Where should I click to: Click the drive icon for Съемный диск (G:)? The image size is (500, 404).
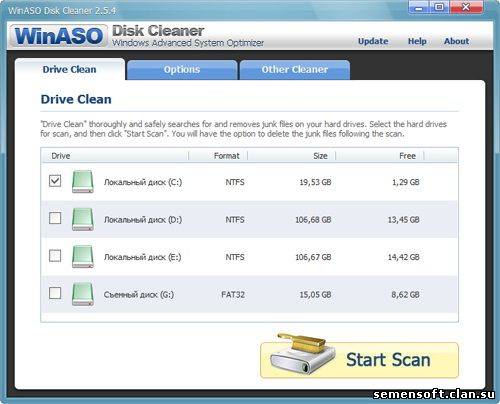(x=83, y=294)
